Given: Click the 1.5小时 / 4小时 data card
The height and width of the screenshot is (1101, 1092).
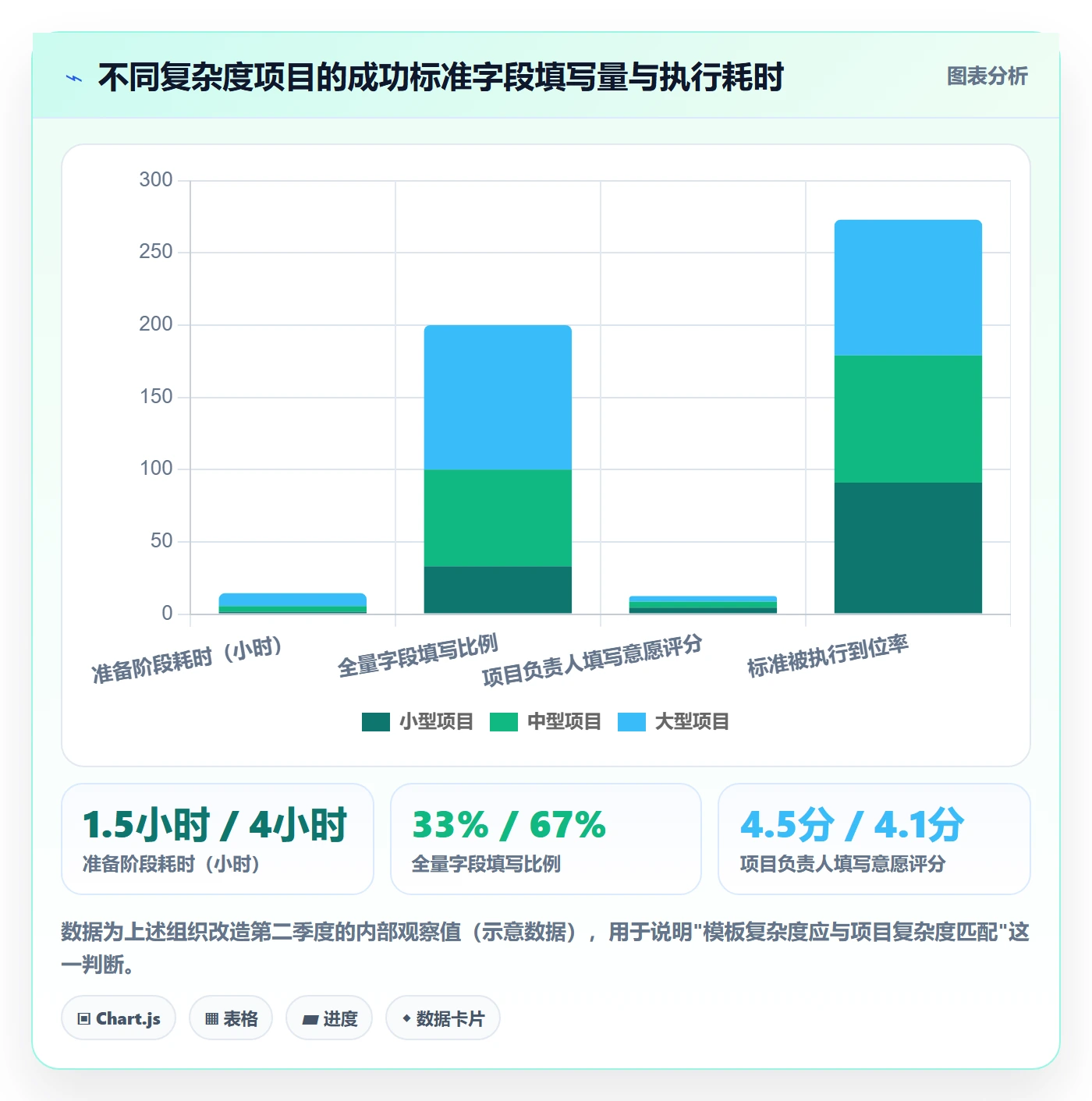Looking at the screenshot, I should [x=218, y=839].
